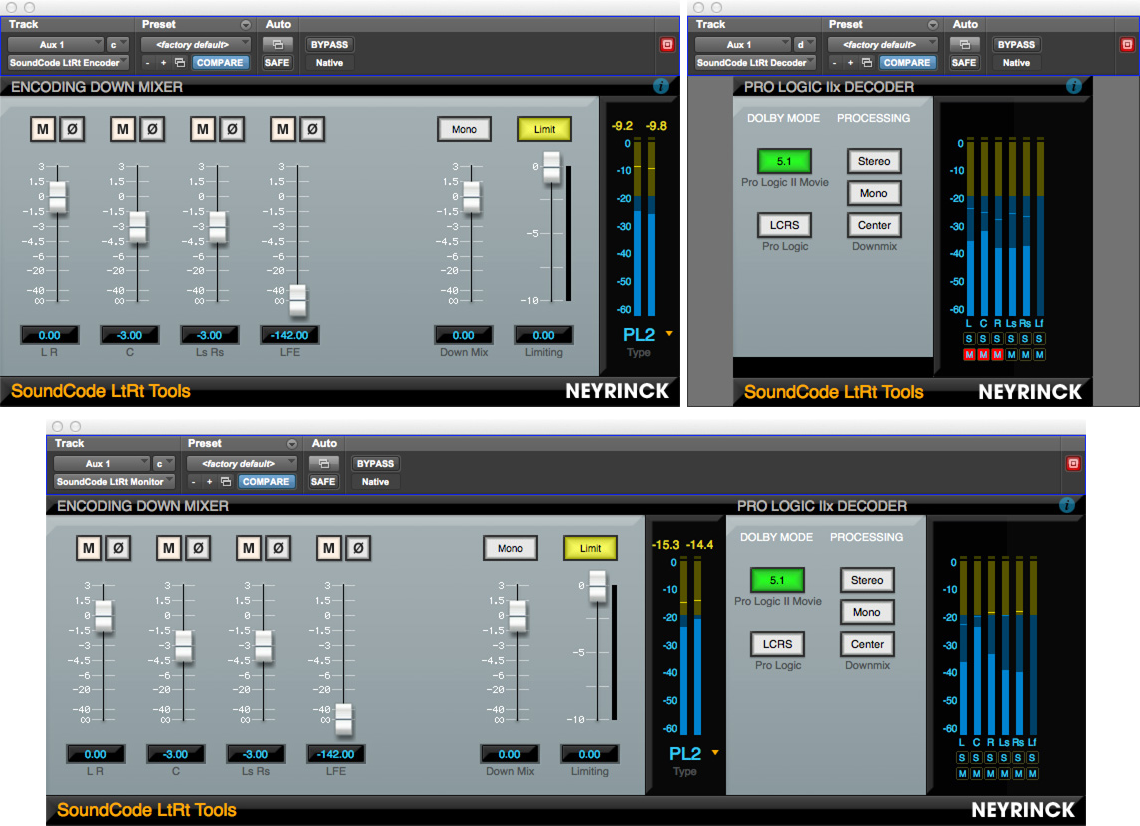Open SoundCode LtRt Monitor plugin selector
The image size is (1140, 826).
115,482
